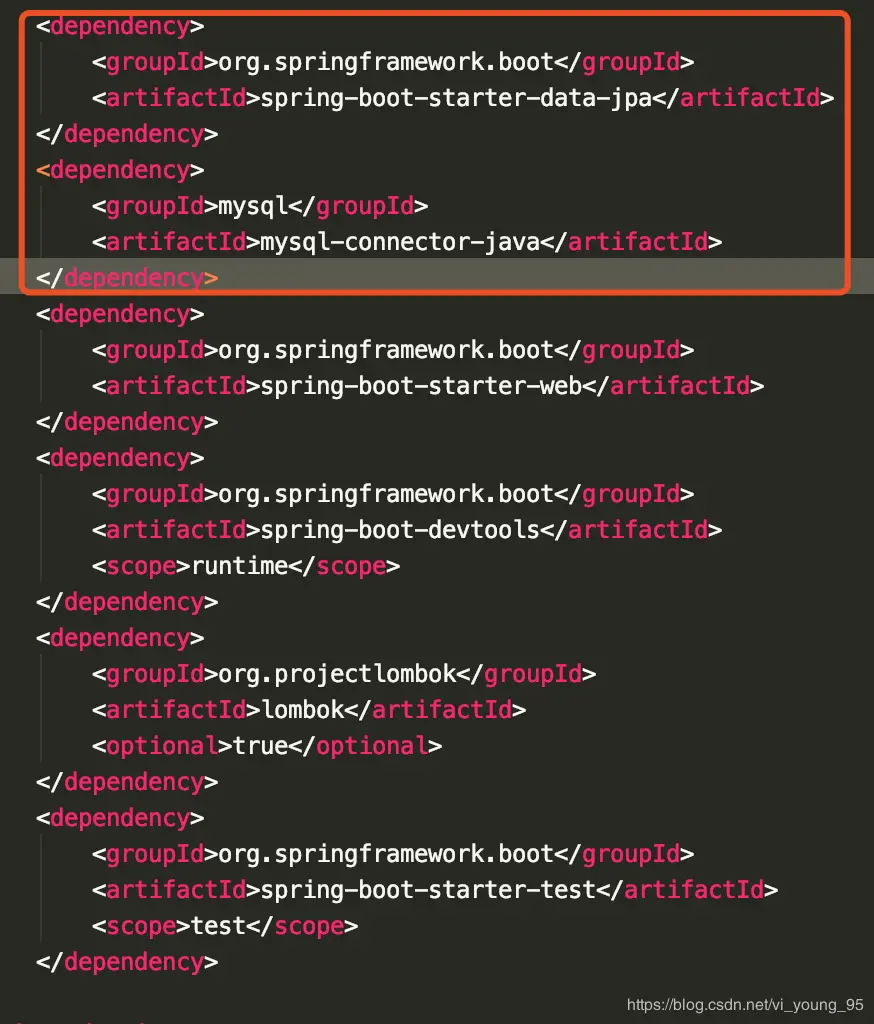Click the runtime scope value
Image resolution: width=874 pixels, height=1024 pixels.
point(240,566)
